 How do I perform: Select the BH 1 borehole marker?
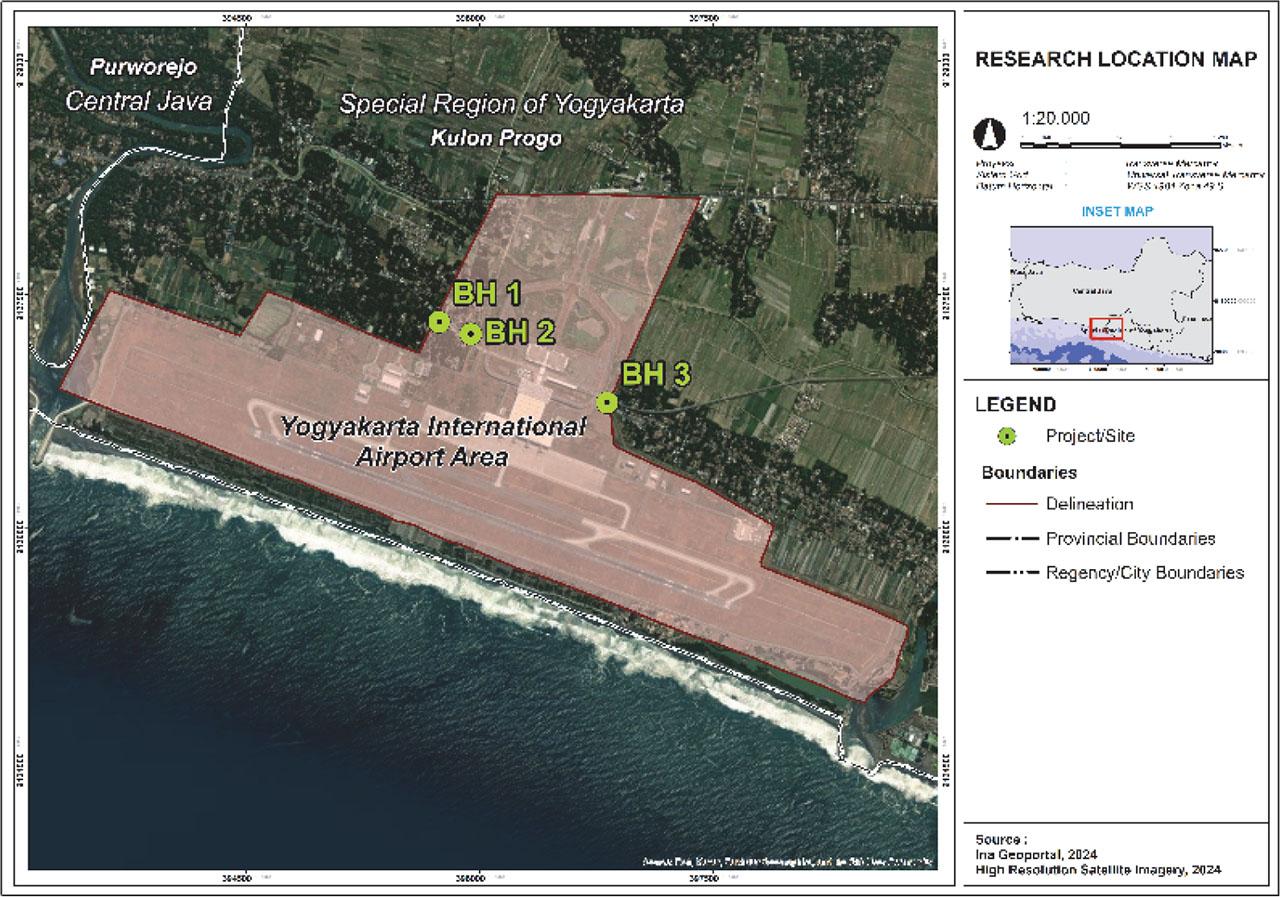438,322
